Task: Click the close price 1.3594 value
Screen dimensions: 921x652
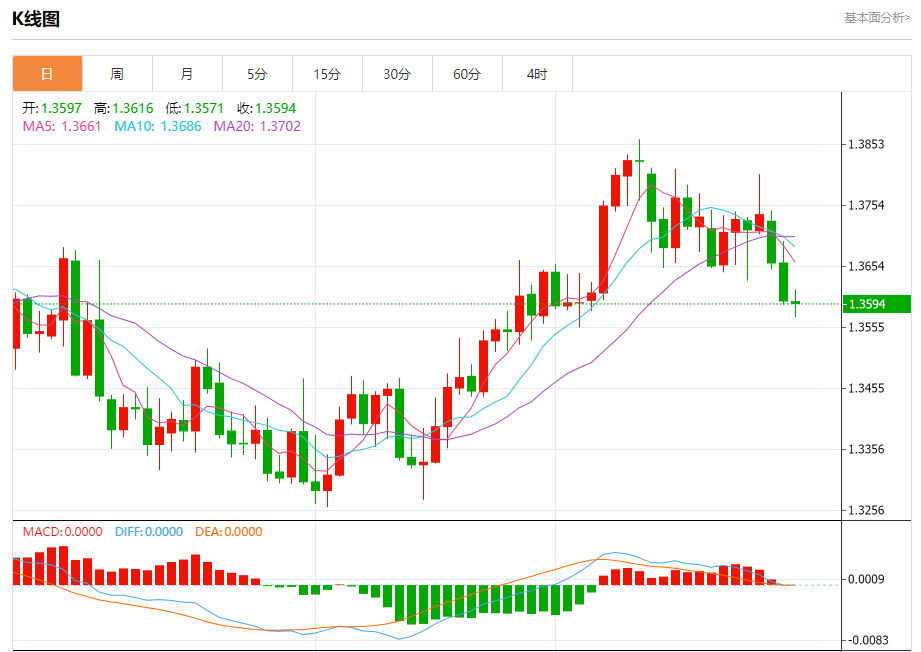Action: coord(275,108)
